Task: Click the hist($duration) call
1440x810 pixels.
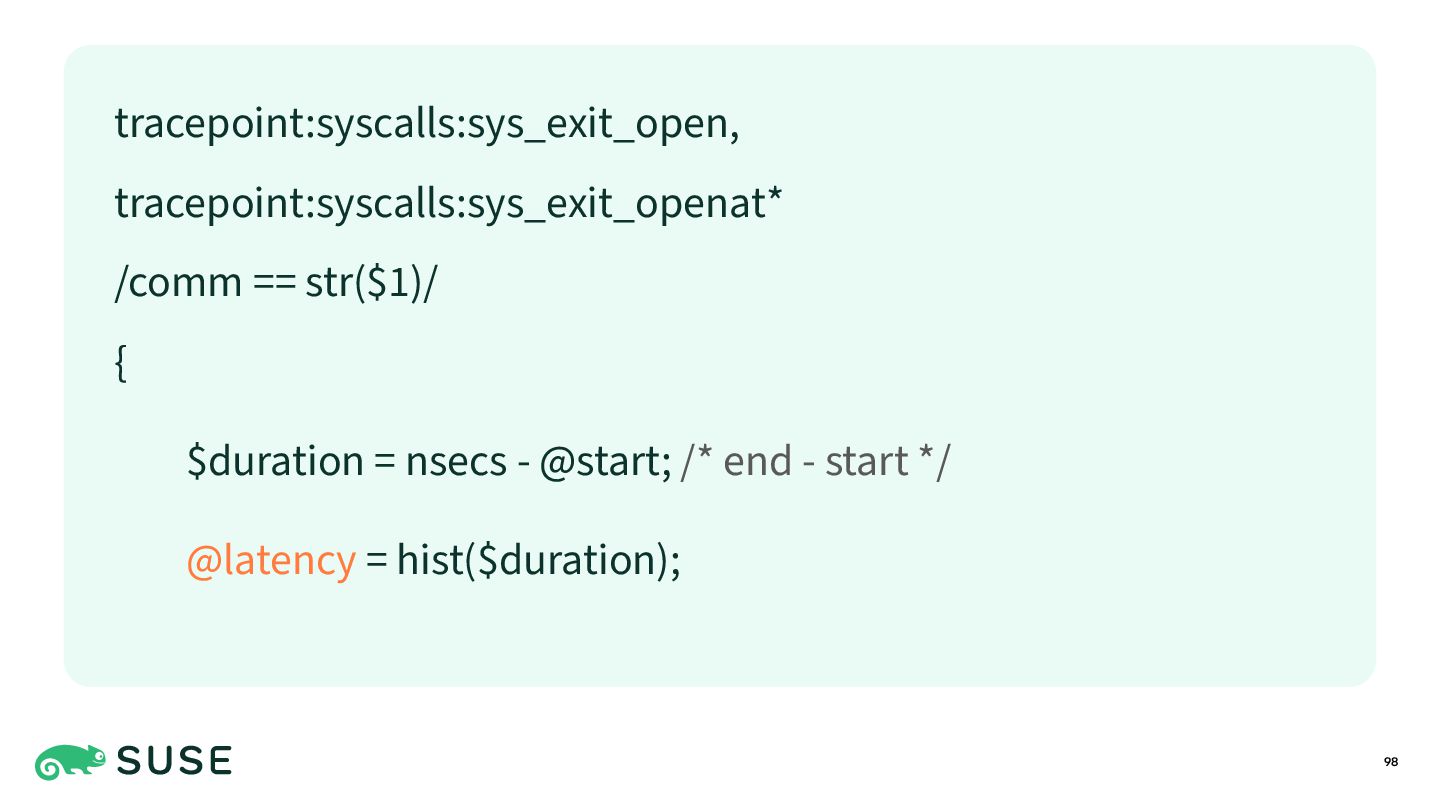Action: 531,560
